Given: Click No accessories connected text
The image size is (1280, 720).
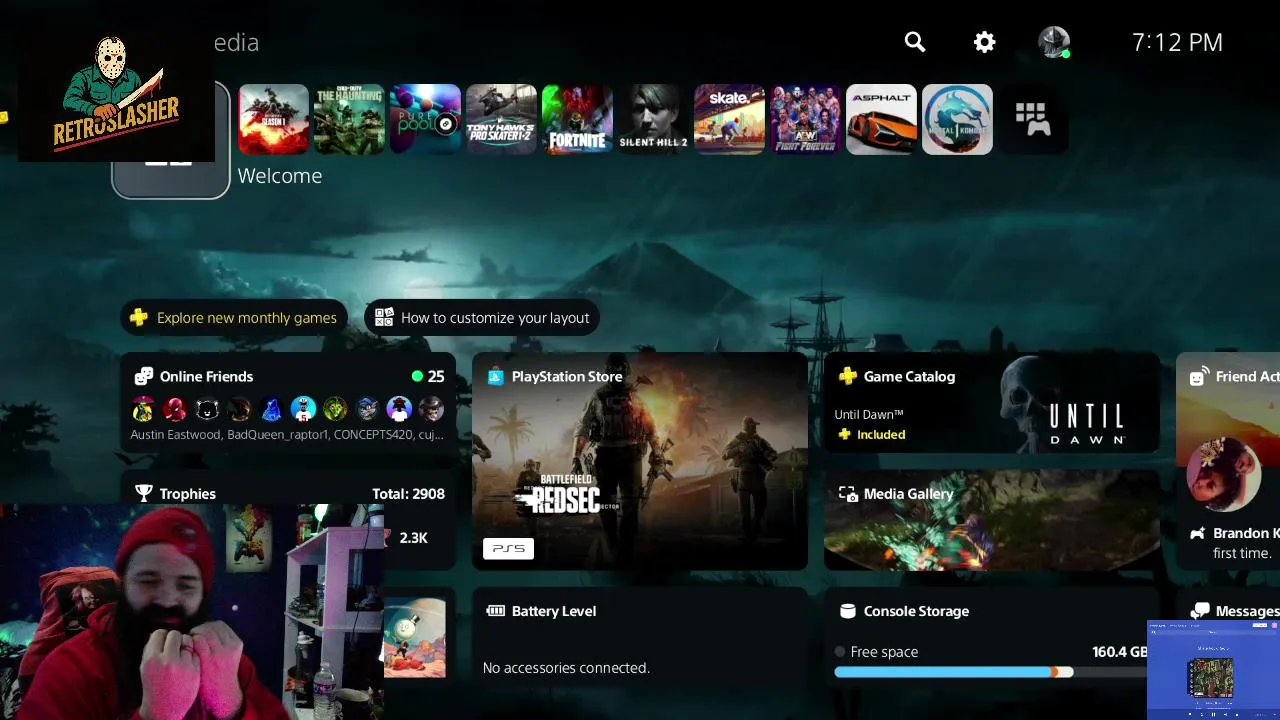Looking at the screenshot, I should coord(566,668).
